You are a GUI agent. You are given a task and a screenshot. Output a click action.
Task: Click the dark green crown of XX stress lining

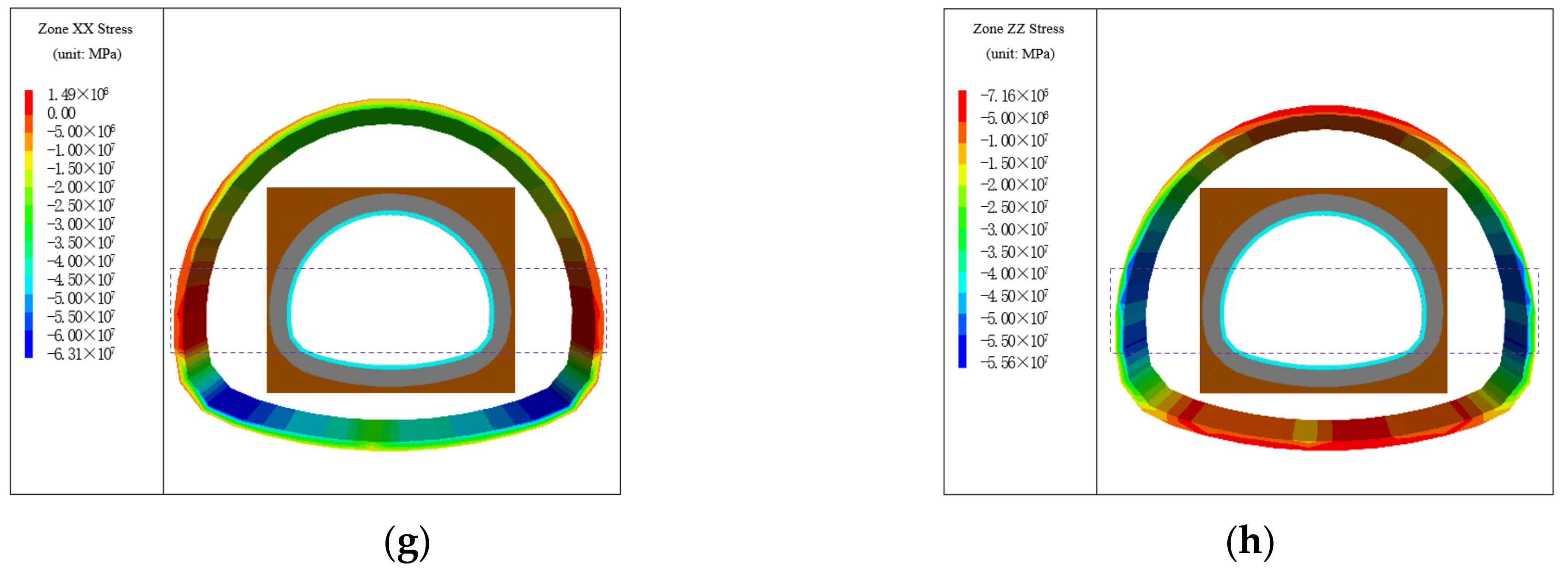pyautogui.click(x=390, y=116)
